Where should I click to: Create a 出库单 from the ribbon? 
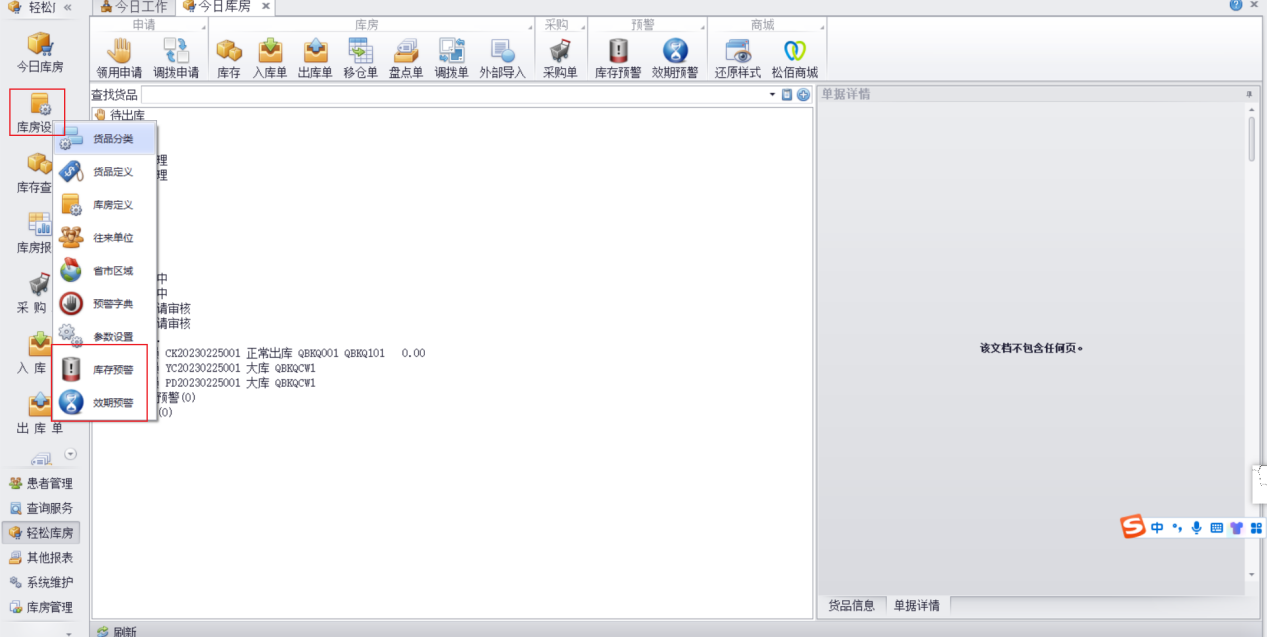(315, 58)
